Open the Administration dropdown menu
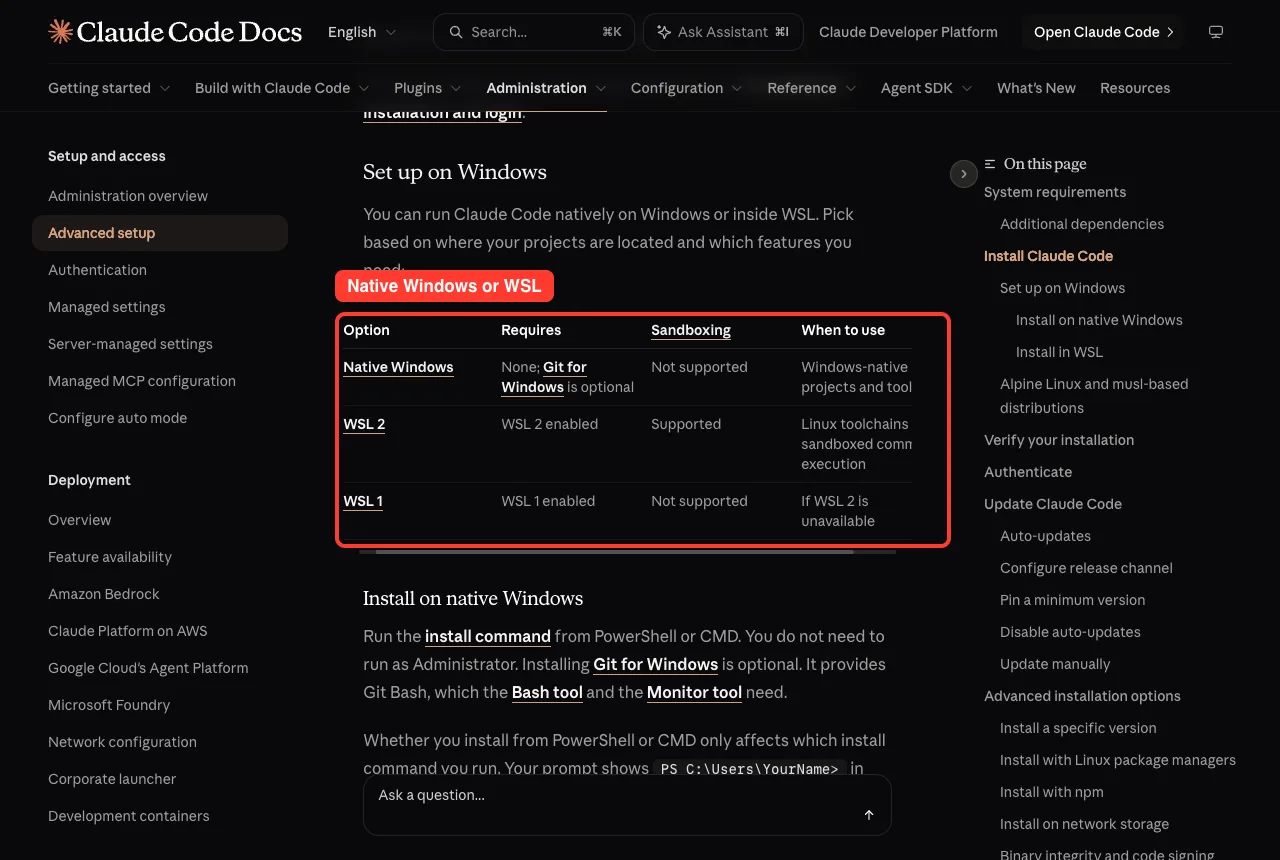 [x=546, y=88]
